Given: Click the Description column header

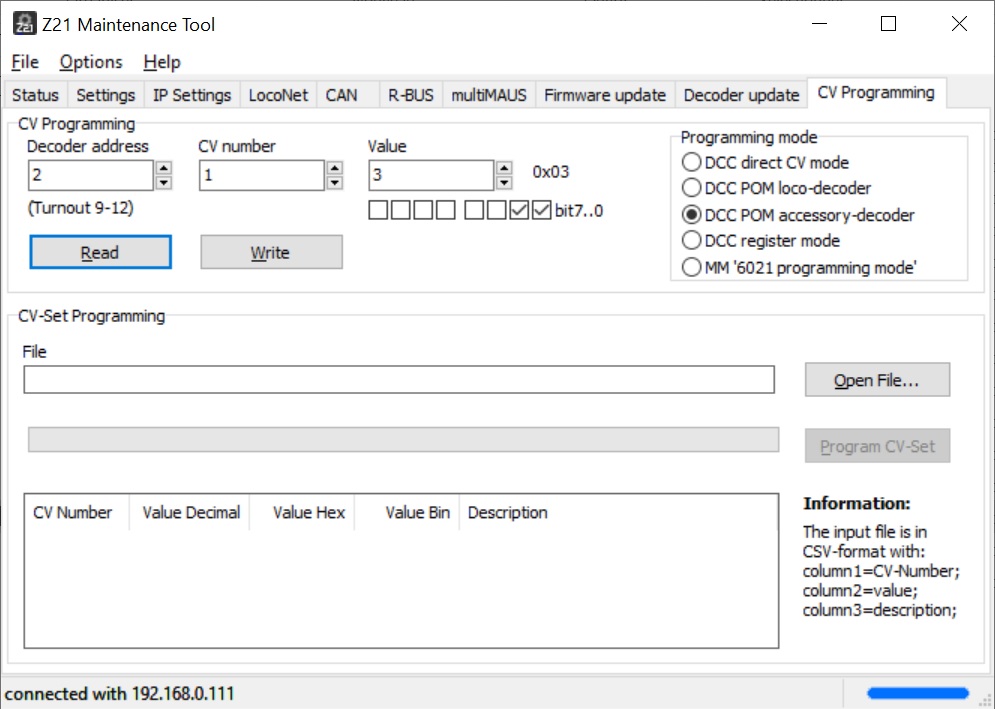Looking at the screenshot, I should [x=619, y=512].
